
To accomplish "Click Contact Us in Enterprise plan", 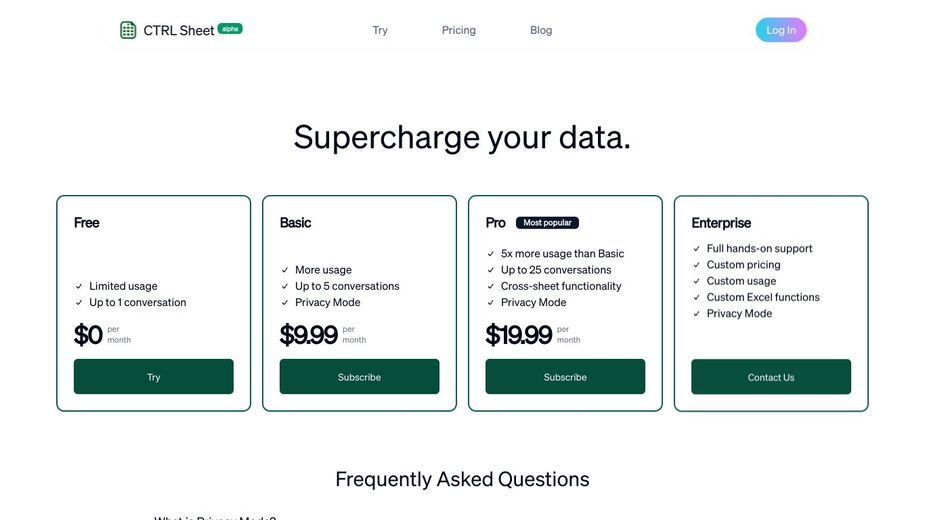I will coord(771,377).
